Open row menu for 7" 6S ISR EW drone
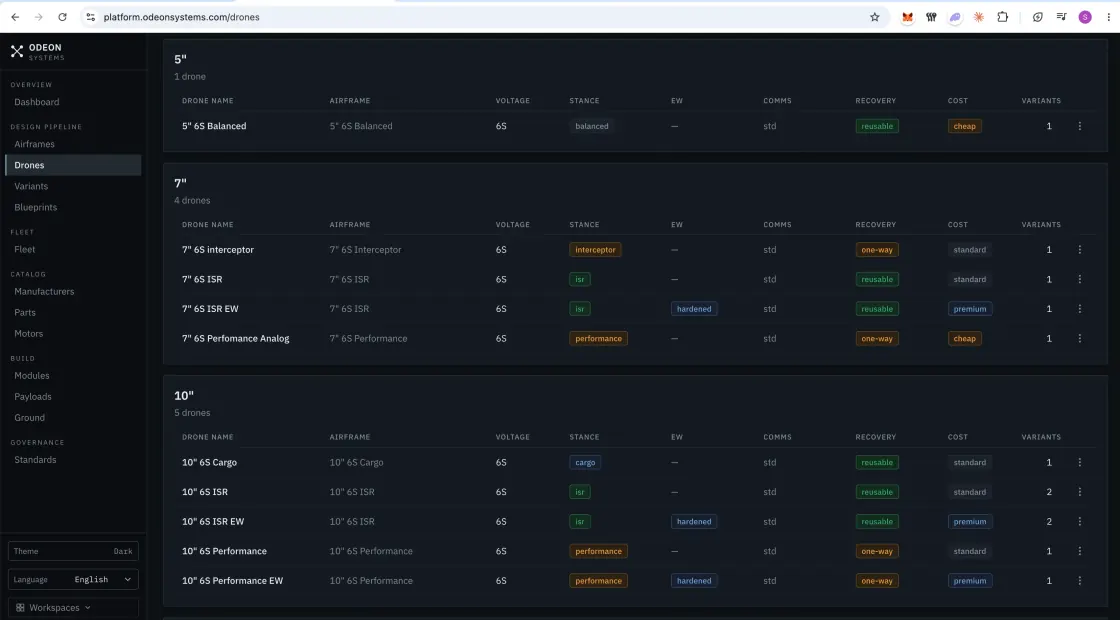1120x620 pixels. pos(1079,309)
